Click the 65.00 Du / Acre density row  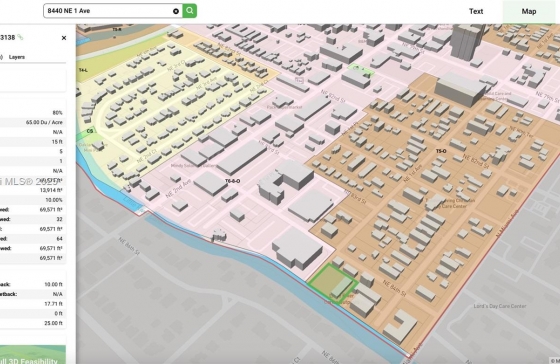pyautogui.click(x=33, y=122)
